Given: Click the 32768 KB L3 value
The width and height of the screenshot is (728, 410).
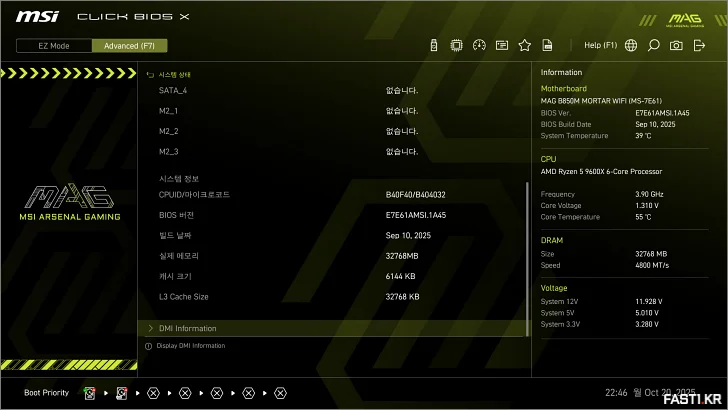Looking at the screenshot, I should [x=403, y=297].
